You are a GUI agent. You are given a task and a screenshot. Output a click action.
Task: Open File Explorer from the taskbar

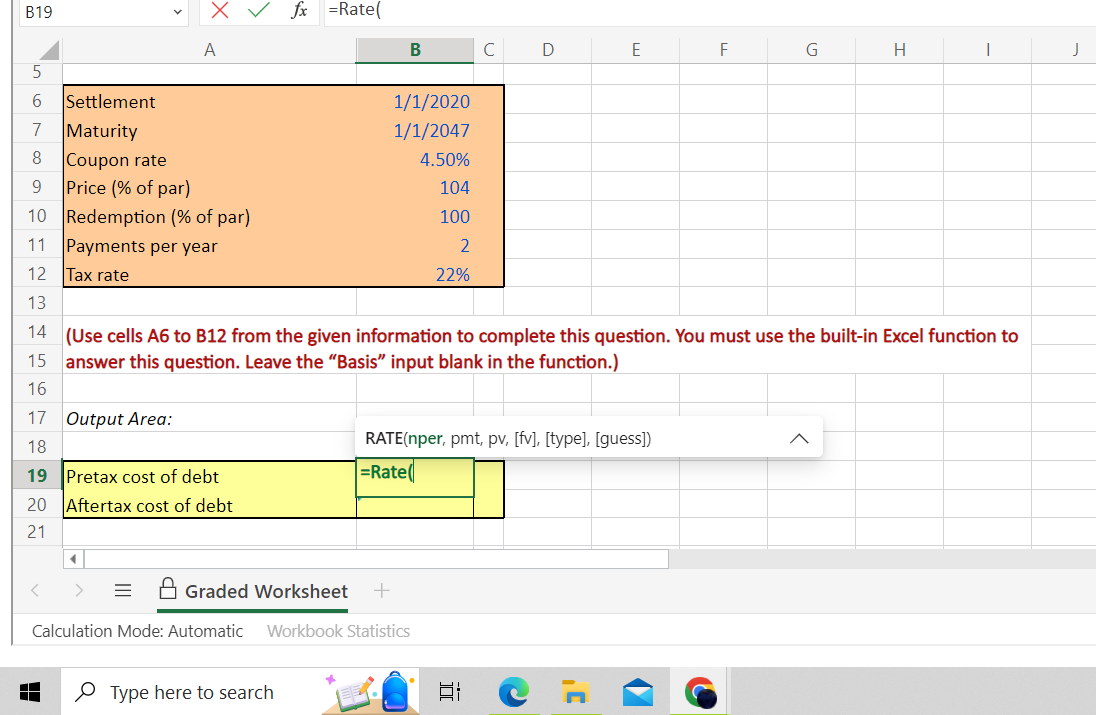click(575, 691)
